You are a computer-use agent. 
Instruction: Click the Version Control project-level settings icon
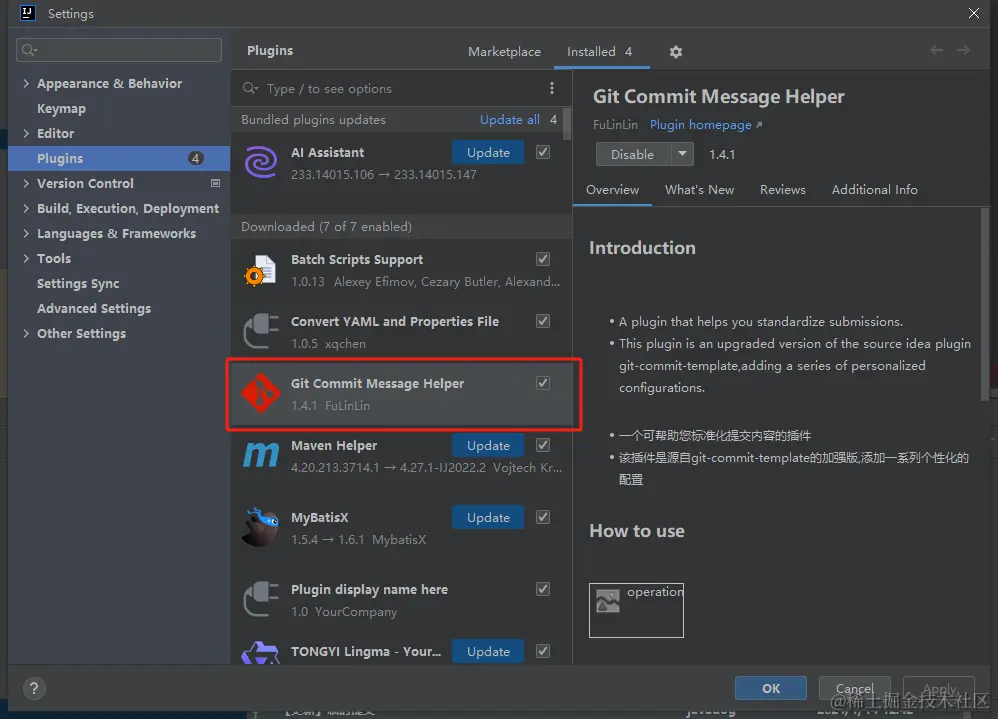point(215,183)
